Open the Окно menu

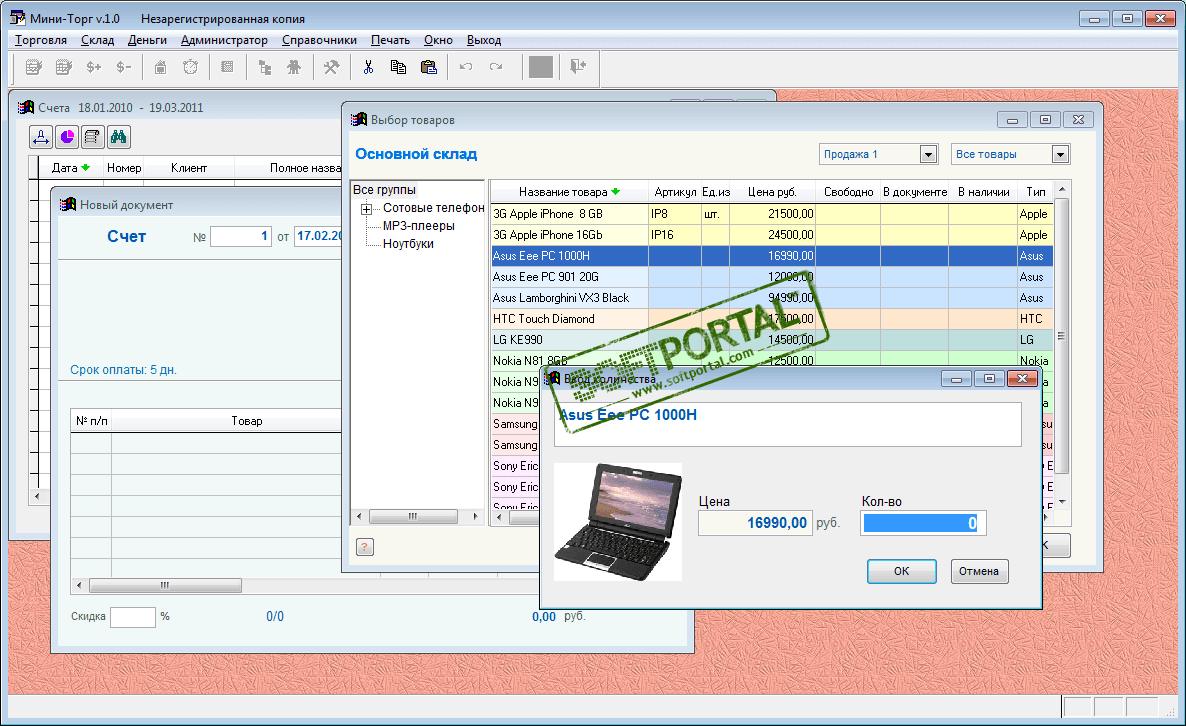coord(438,40)
